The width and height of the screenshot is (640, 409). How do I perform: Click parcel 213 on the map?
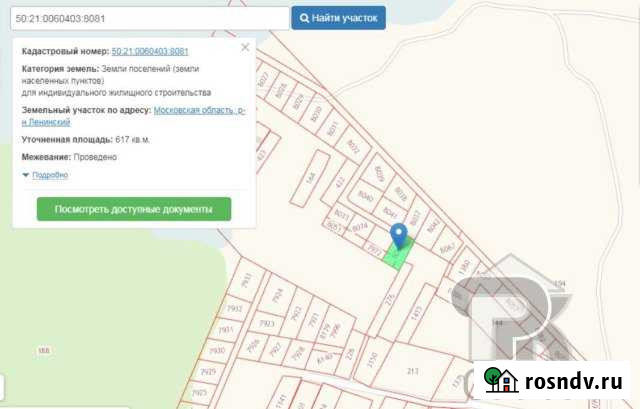(412, 370)
